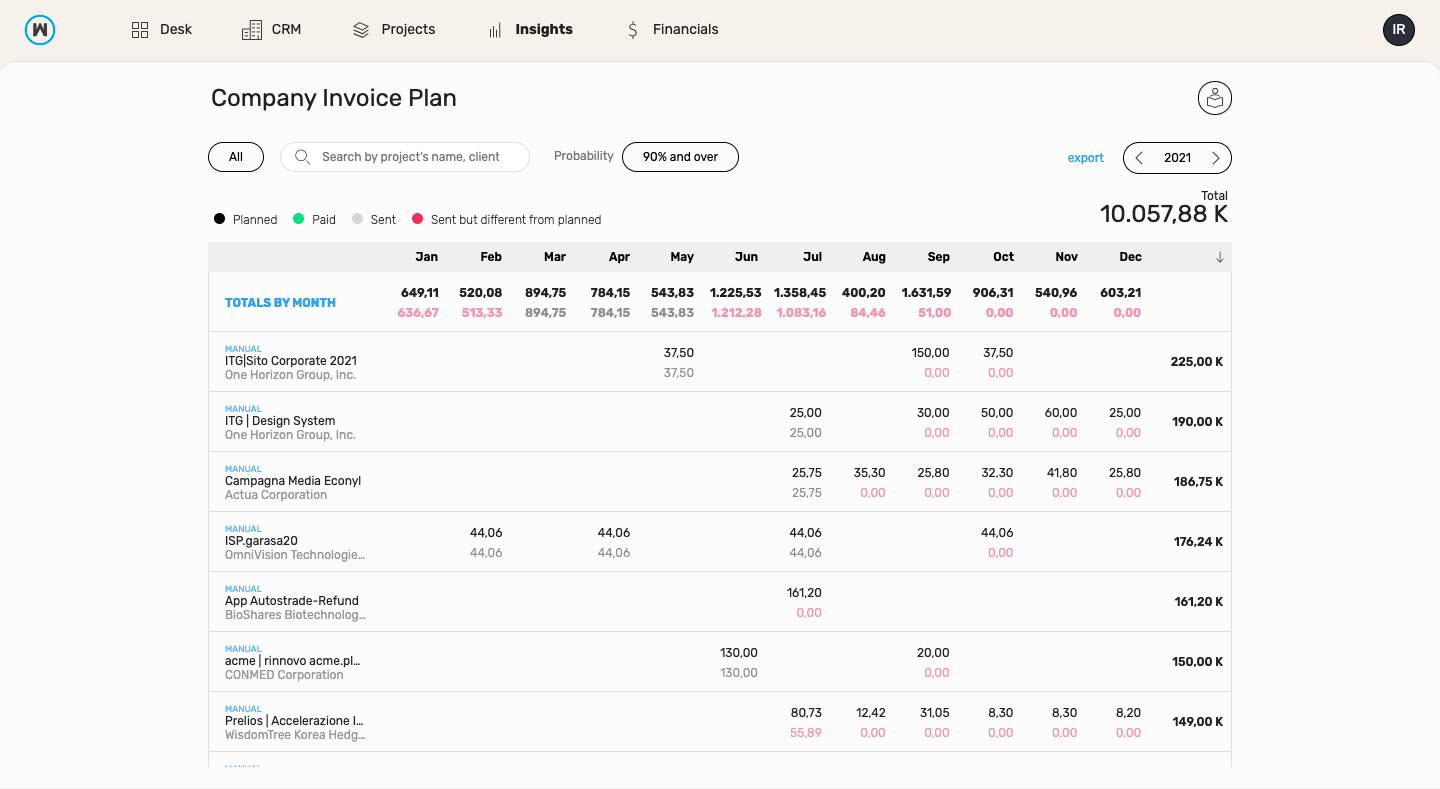Click the app logo in top-left corner

40,30
